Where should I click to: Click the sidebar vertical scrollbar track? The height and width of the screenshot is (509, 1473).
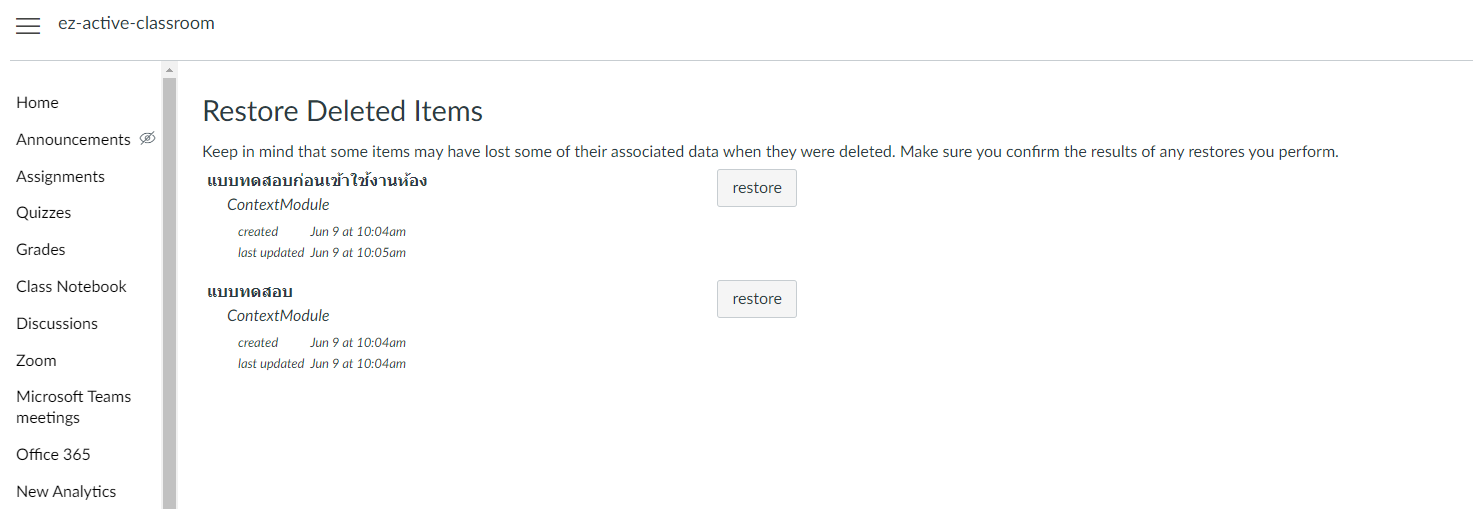[169, 300]
